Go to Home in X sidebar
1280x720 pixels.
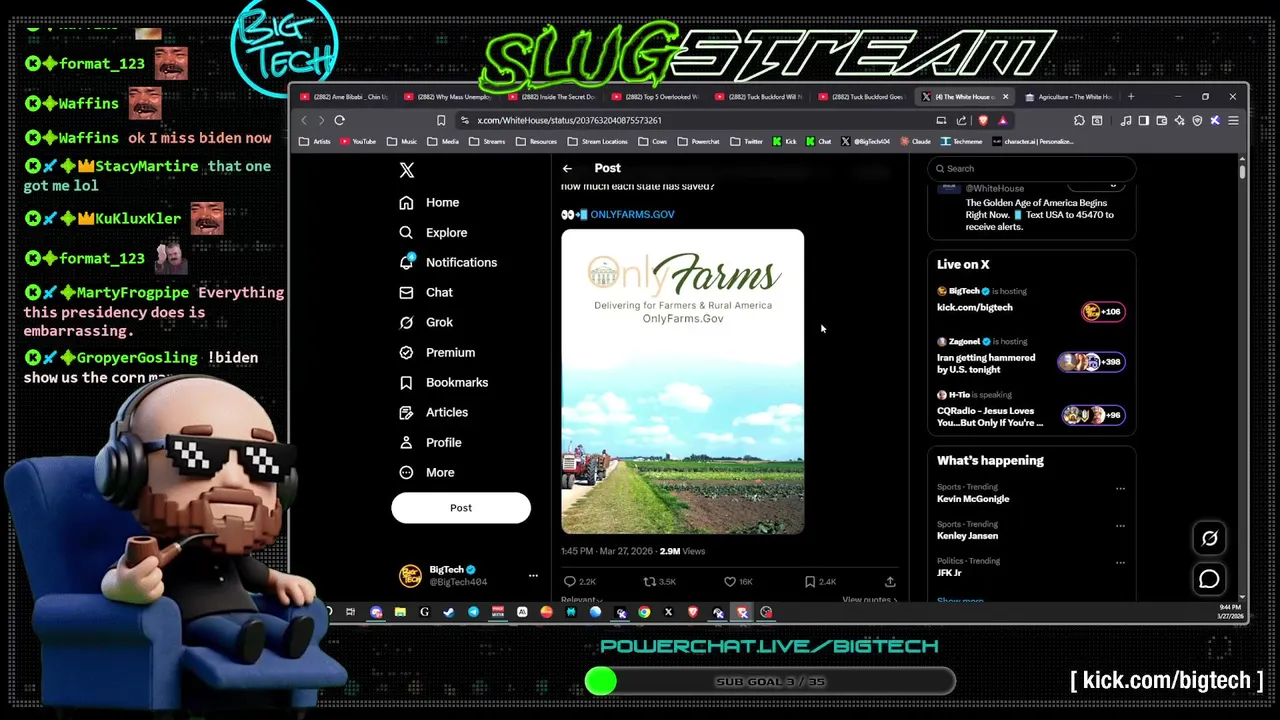[429, 203]
